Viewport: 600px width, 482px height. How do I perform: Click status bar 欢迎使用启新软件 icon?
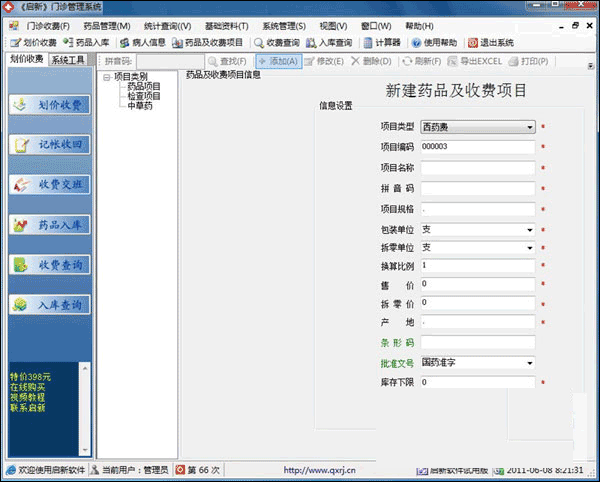point(11,470)
